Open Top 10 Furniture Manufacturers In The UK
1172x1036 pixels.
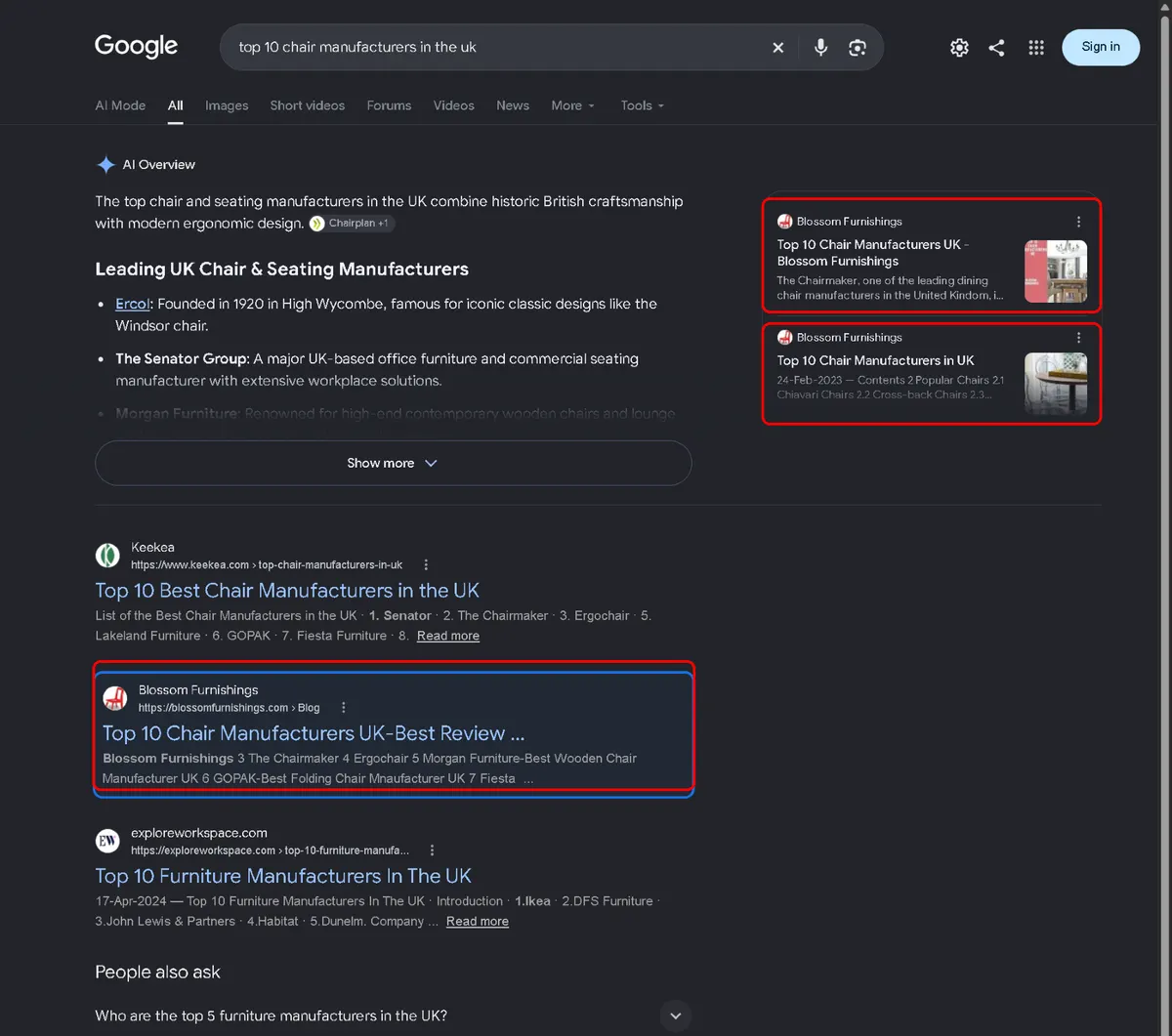[x=283, y=876]
